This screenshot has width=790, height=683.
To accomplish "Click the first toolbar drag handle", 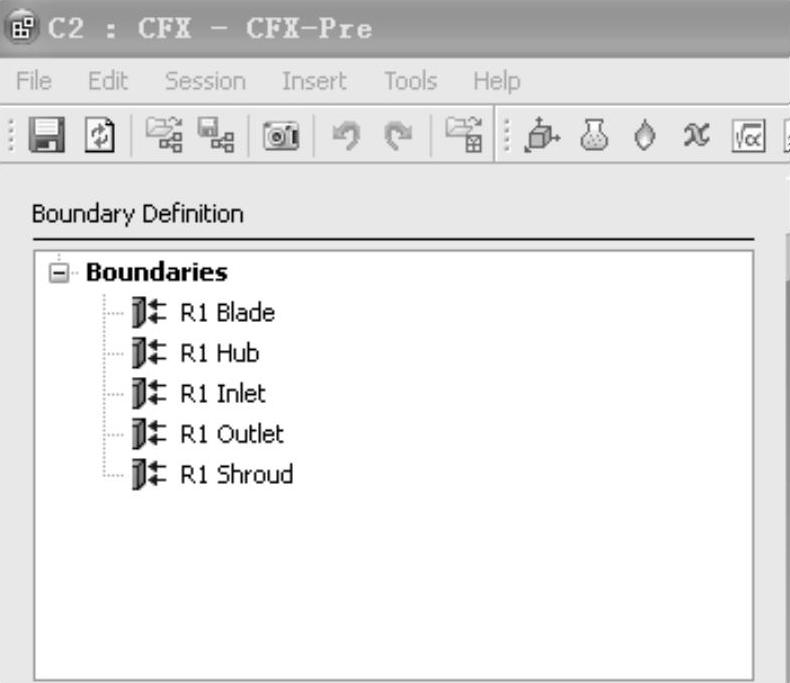I will pyautogui.click(x=12, y=135).
